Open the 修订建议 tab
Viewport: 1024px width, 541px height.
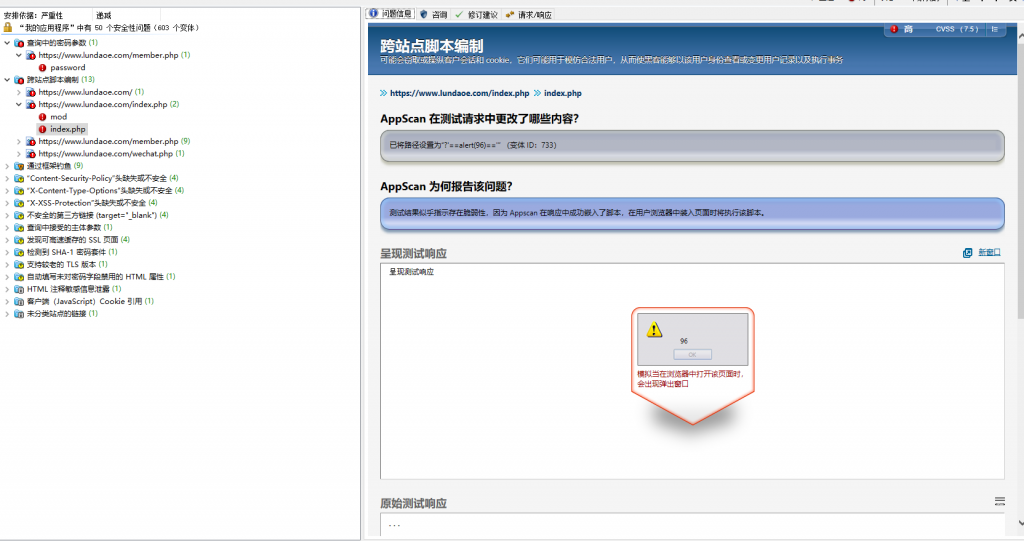coord(477,14)
